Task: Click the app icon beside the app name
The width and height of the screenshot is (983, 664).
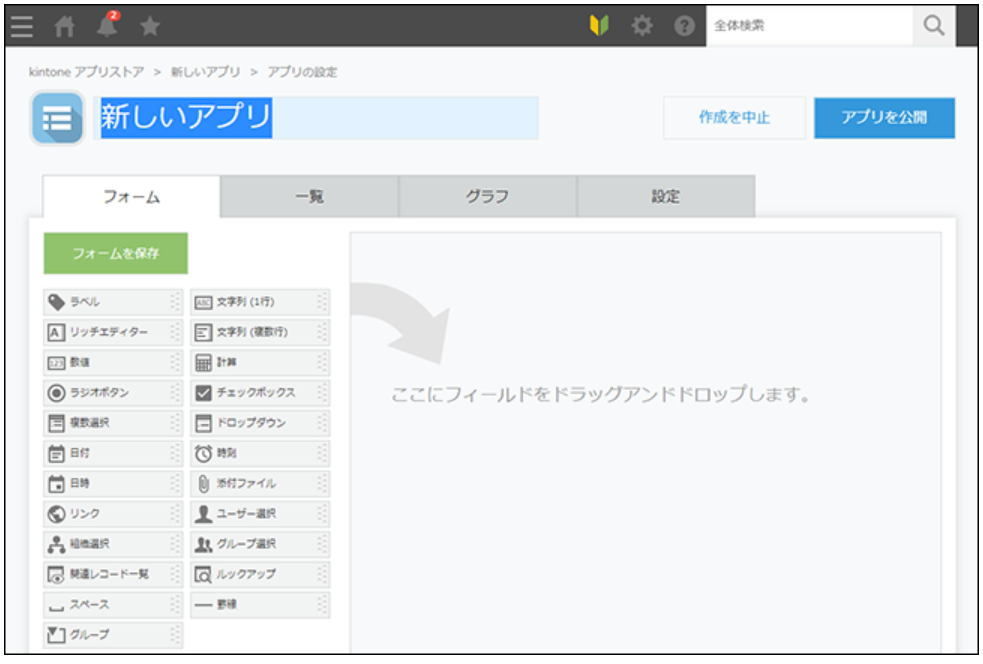Action: tap(57, 118)
